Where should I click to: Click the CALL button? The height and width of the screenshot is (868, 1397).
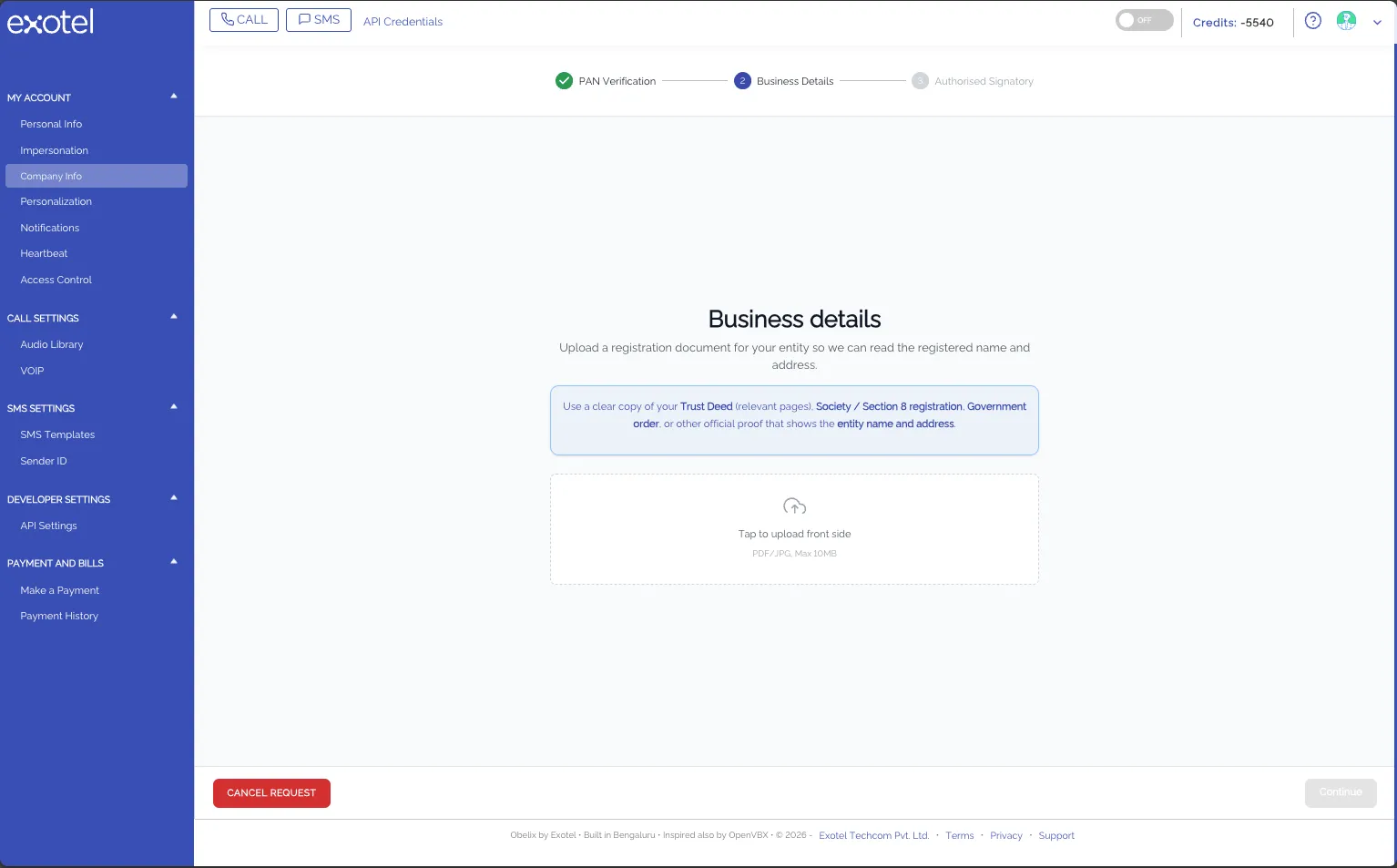244,20
